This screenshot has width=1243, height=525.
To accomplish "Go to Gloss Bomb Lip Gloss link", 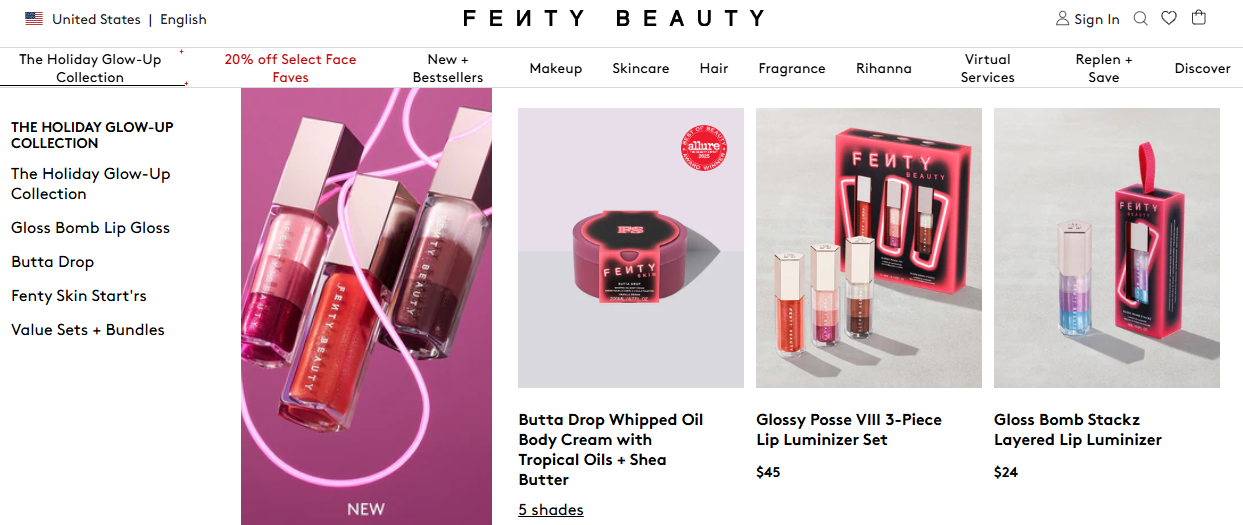I will [90, 228].
